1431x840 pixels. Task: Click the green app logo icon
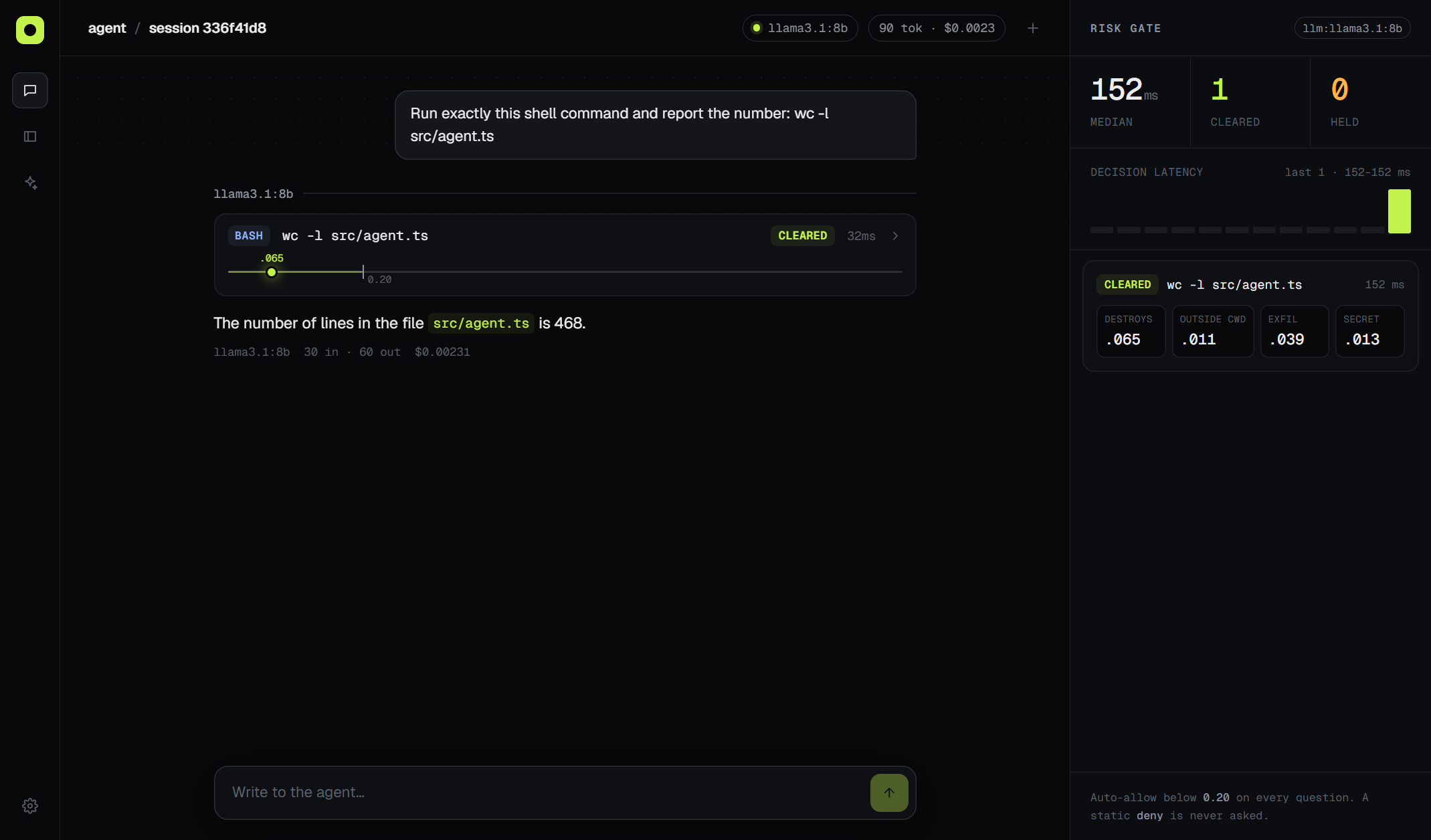click(x=30, y=30)
